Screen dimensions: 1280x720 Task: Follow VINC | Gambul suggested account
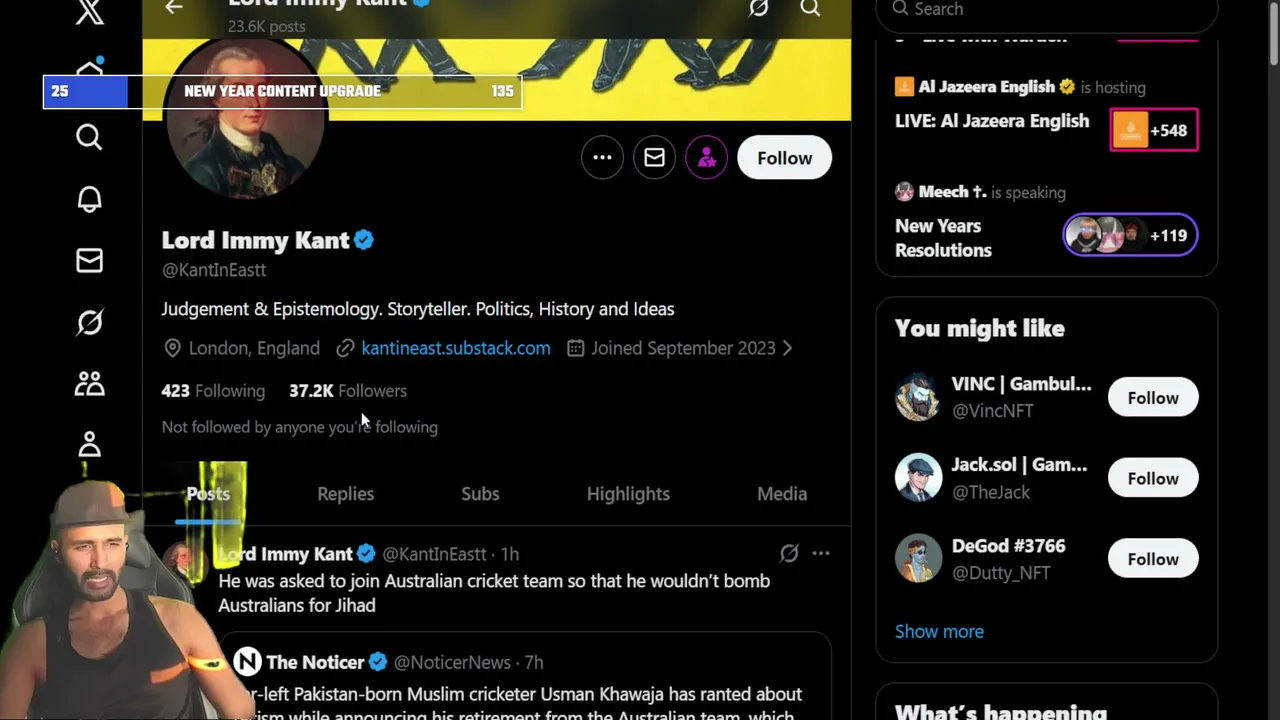[x=1152, y=398]
